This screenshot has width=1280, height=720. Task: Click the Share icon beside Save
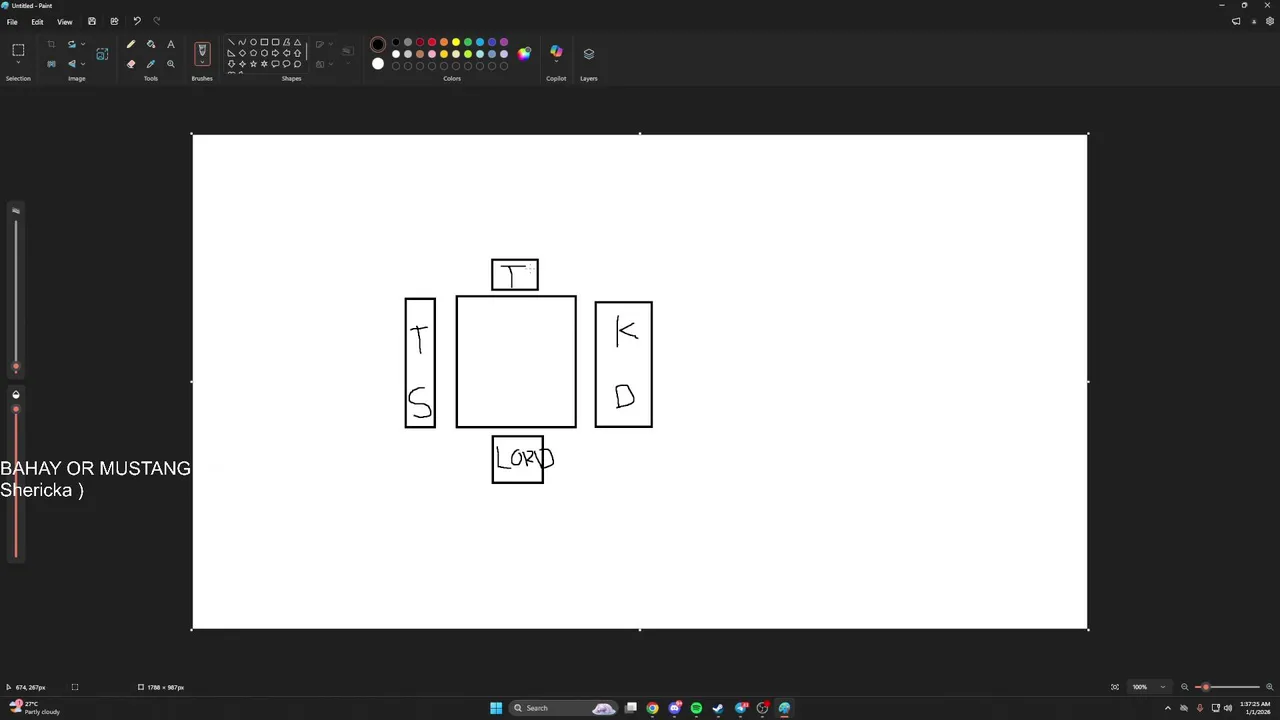(114, 21)
